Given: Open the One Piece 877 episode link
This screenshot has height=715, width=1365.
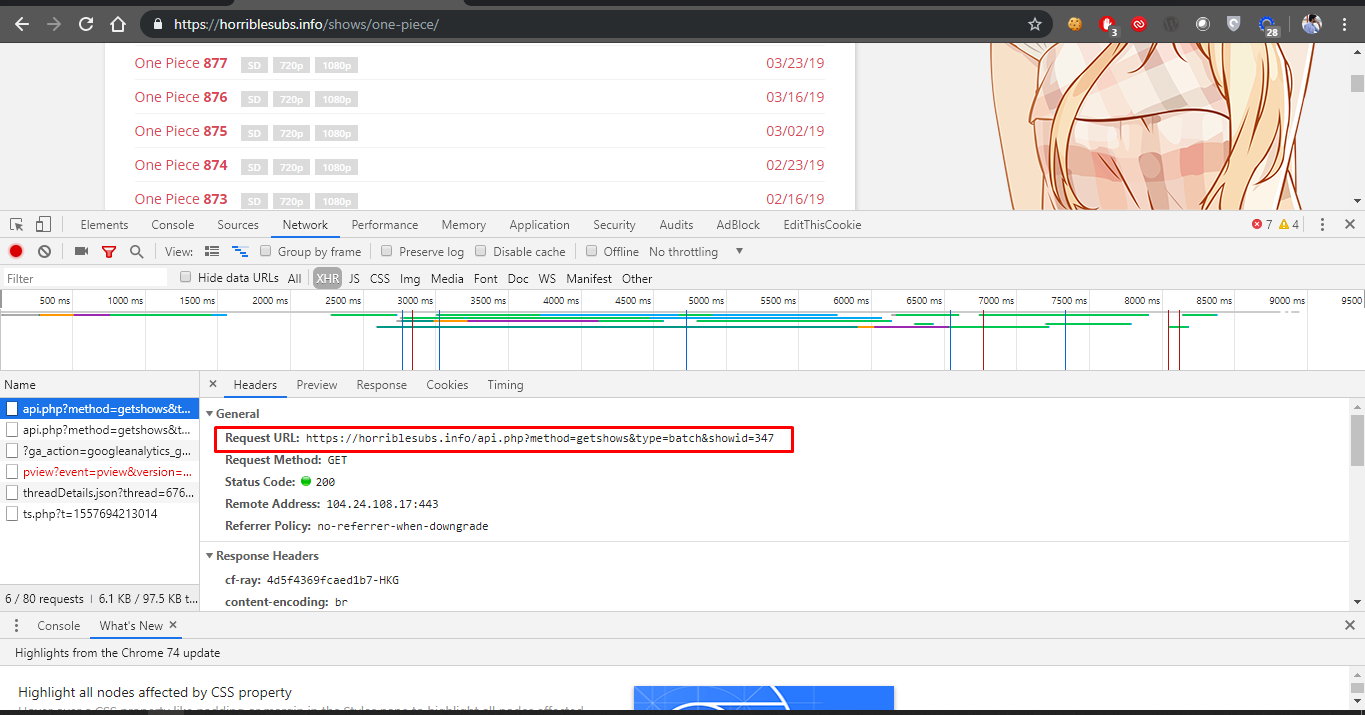Looking at the screenshot, I should pos(181,63).
